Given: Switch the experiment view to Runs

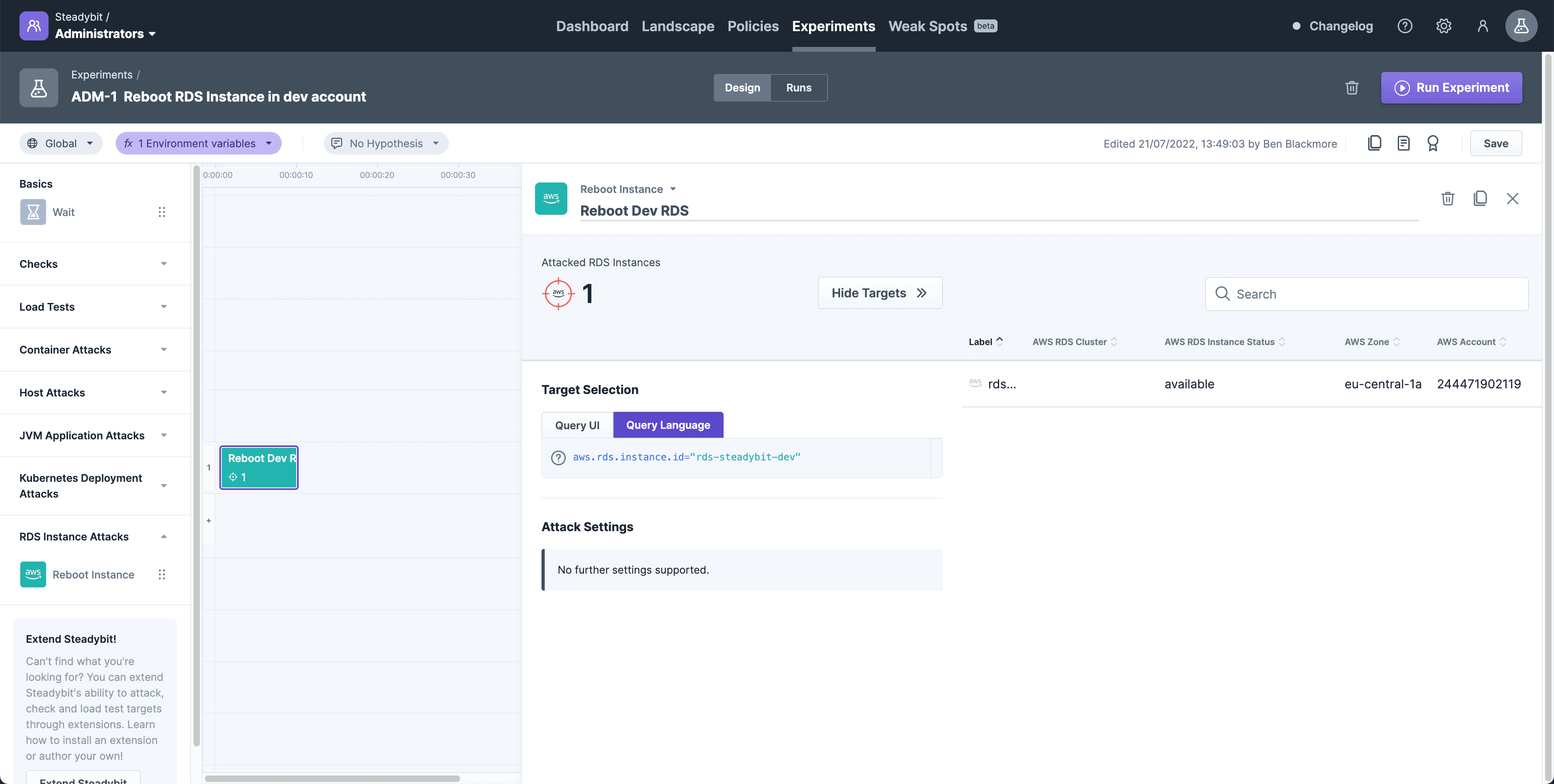Looking at the screenshot, I should (799, 87).
